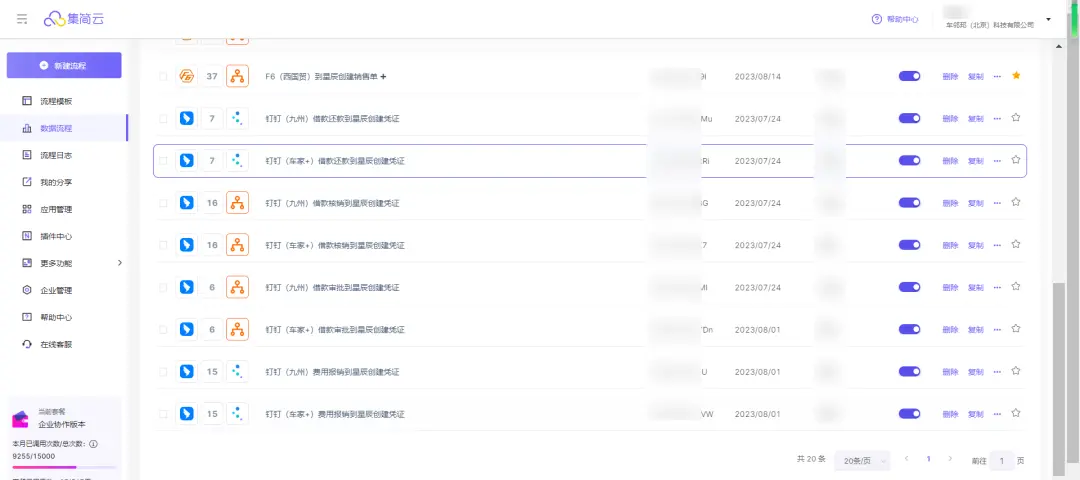The width and height of the screenshot is (1080, 480).
Task: Open the 钉钉（车家+）借款审批到星辰创建凭证 flow title
Action: point(335,330)
